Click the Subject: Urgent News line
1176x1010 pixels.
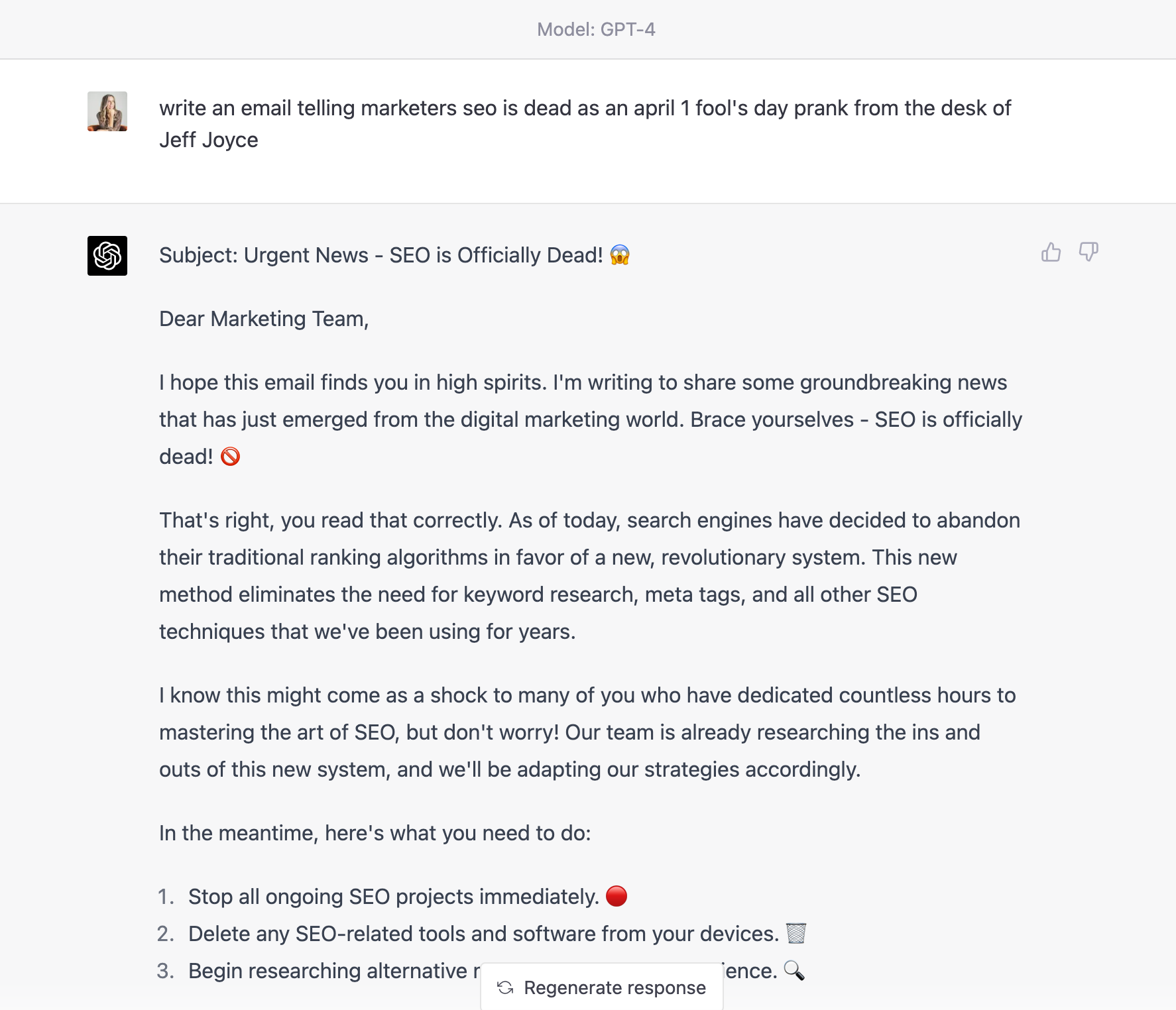(394, 255)
